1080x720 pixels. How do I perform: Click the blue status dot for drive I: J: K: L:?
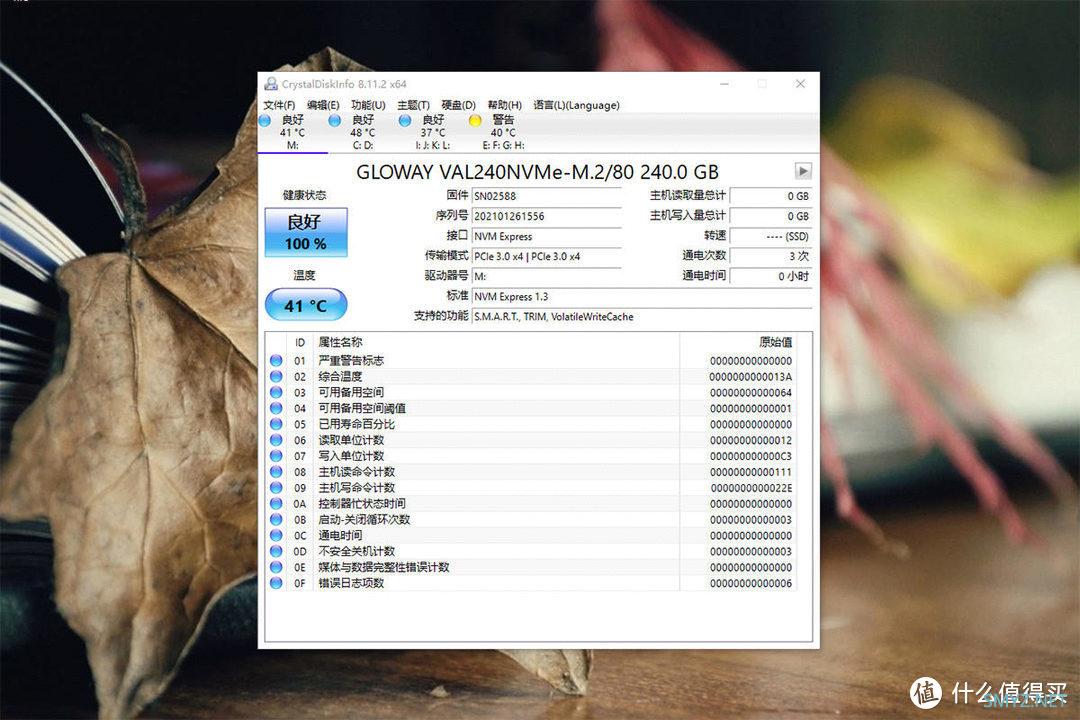[x=405, y=121]
